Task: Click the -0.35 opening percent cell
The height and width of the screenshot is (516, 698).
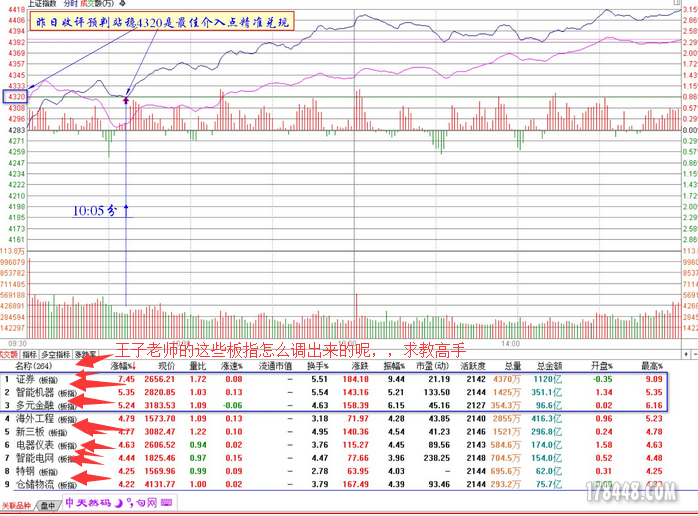Action: tap(602, 379)
